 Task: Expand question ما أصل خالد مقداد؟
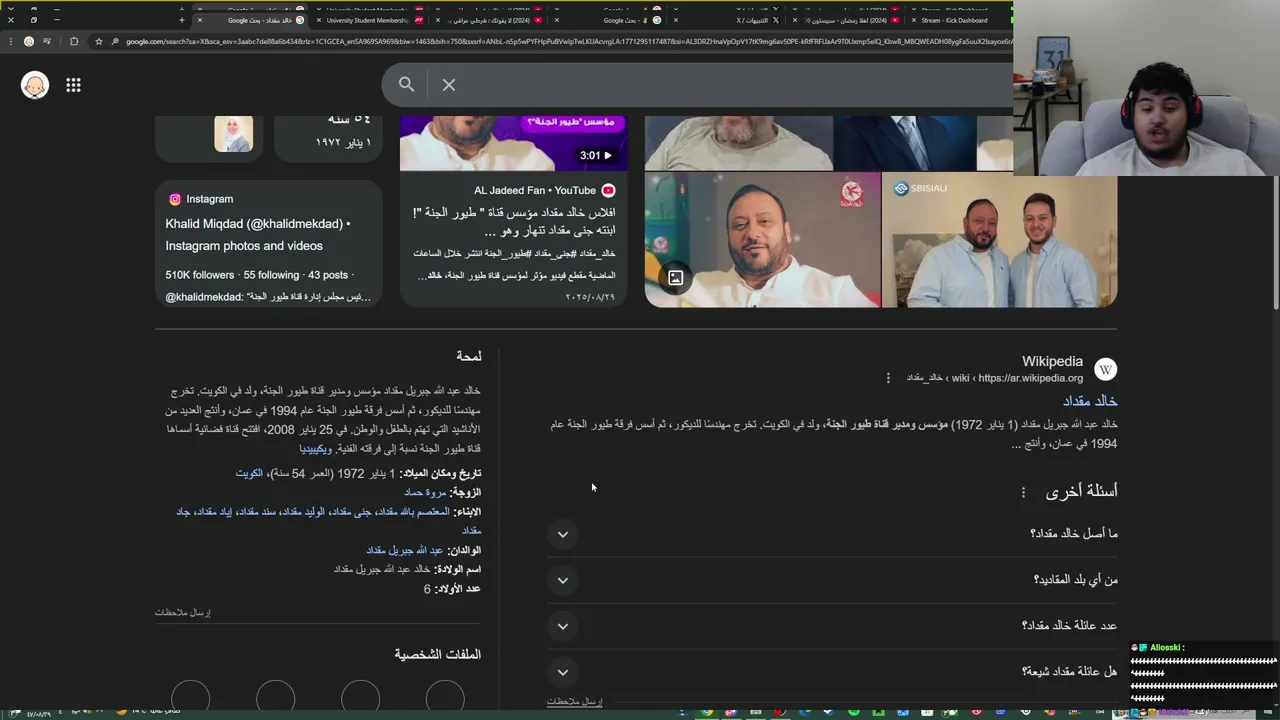[x=832, y=534]
